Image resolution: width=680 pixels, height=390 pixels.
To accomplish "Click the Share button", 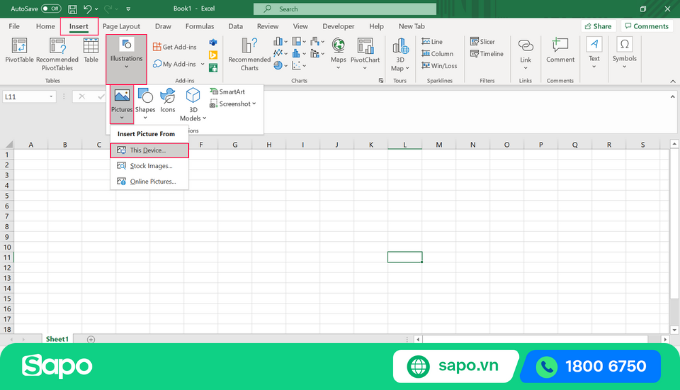I will coord(598,26).
